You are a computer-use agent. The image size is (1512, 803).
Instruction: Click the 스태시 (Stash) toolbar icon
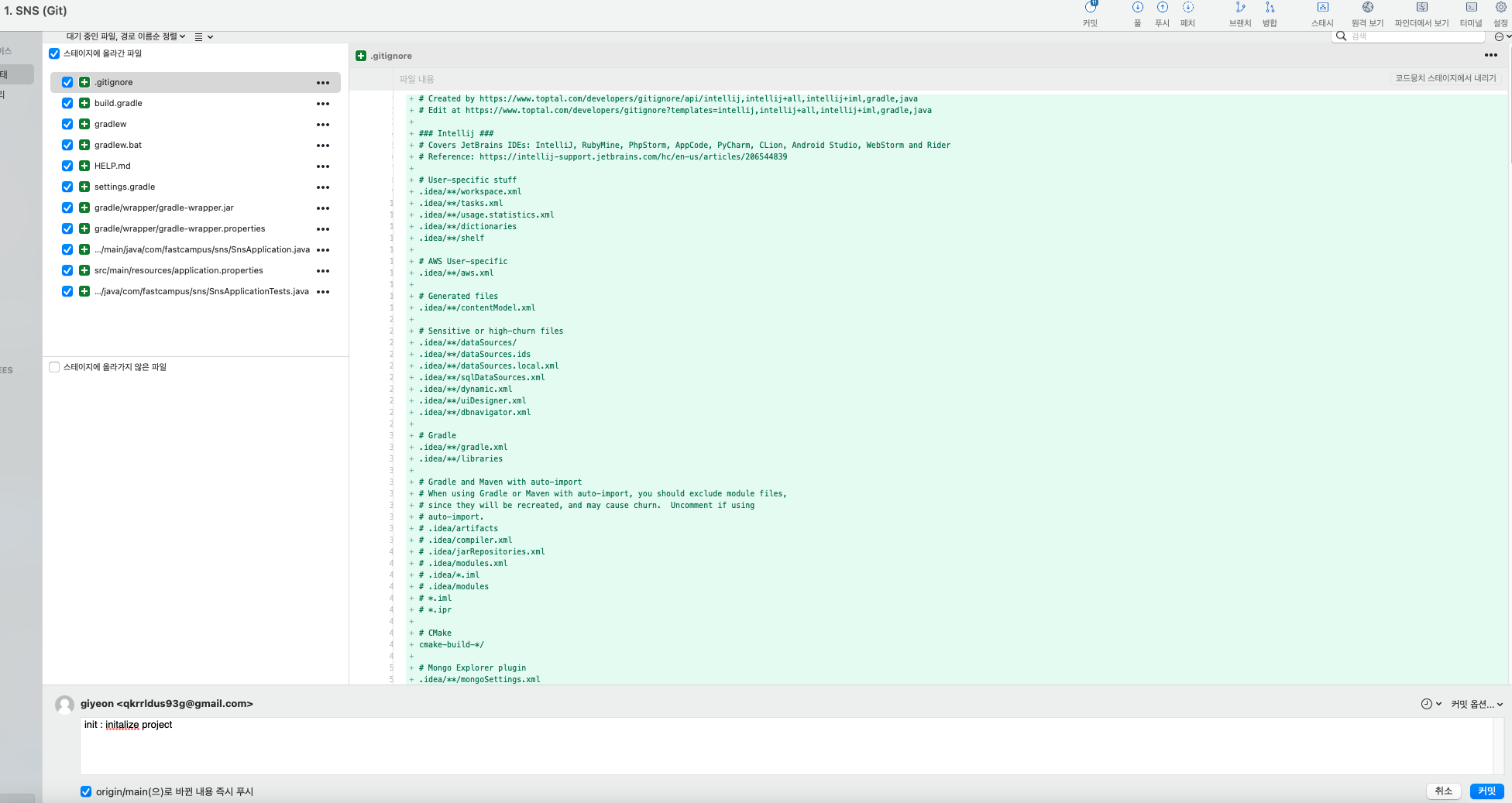pos(1323,7)
